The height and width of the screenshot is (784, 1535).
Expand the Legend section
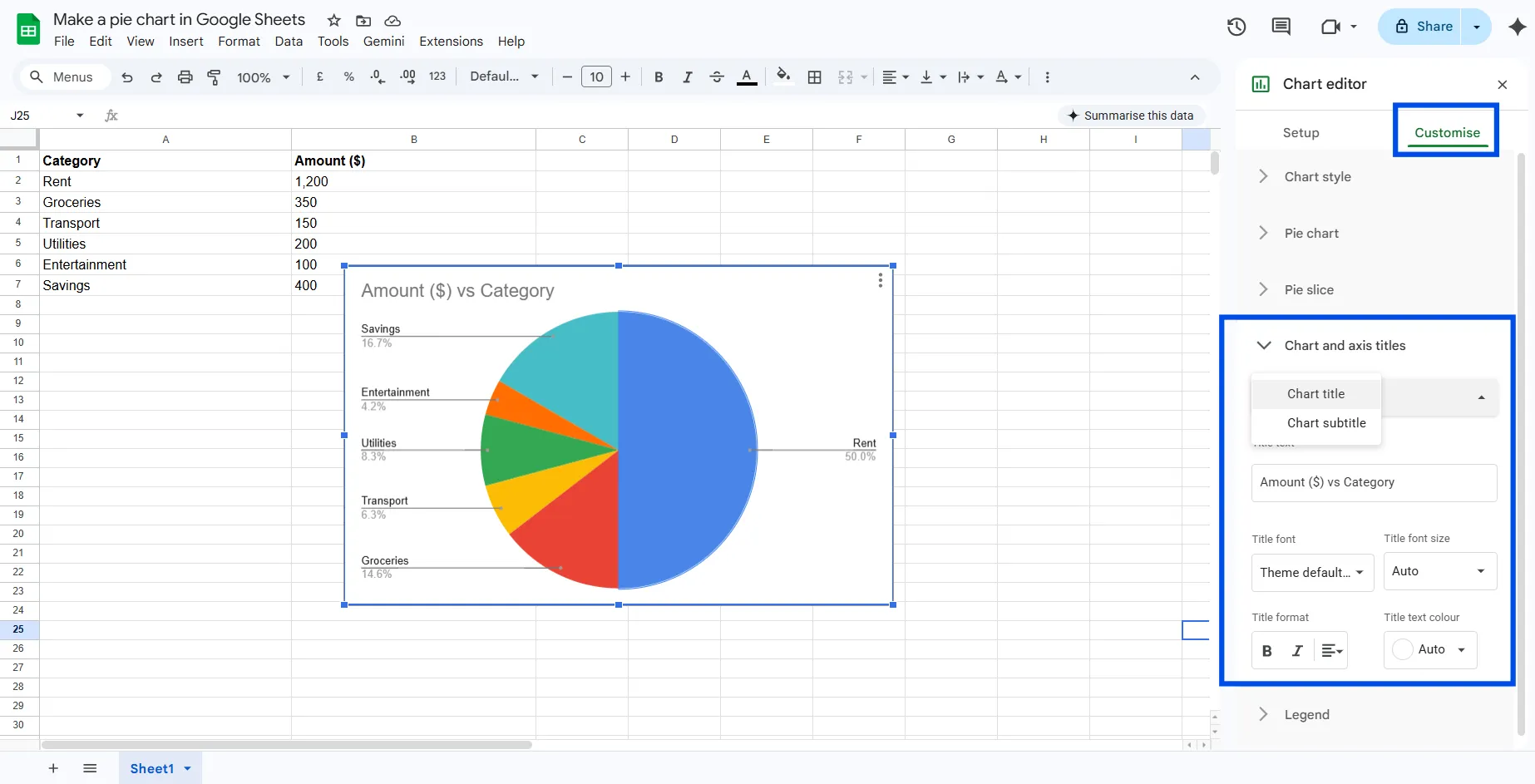(1306, 714)
